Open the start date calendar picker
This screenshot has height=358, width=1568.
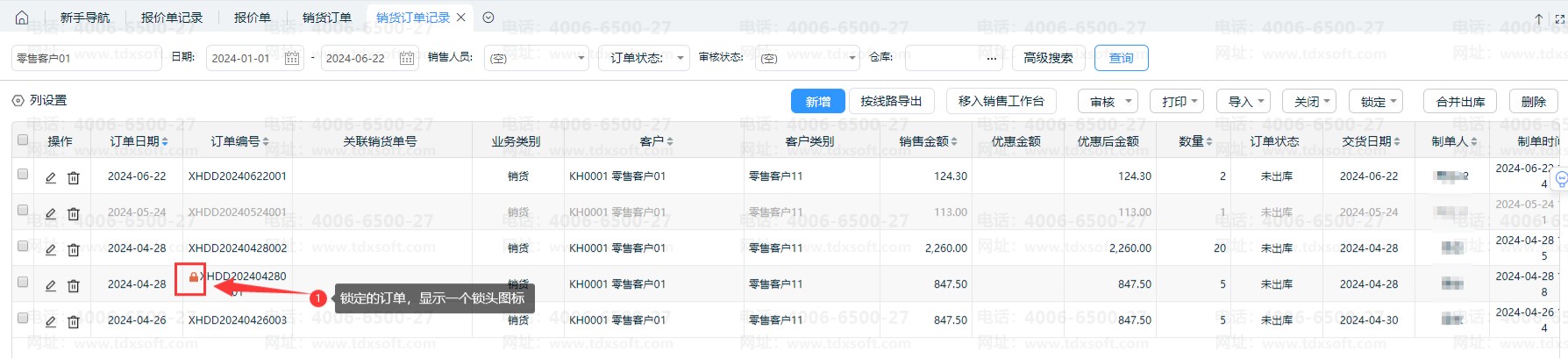pos(292,58)
